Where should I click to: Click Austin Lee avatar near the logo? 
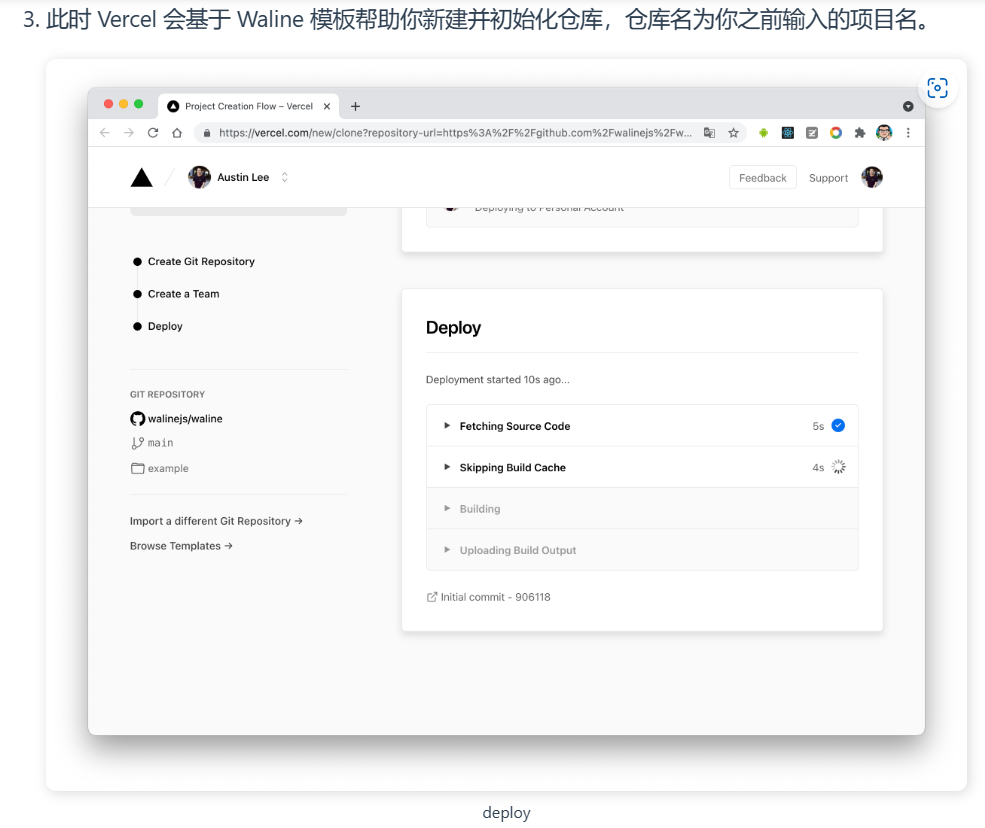pos(199,177)
